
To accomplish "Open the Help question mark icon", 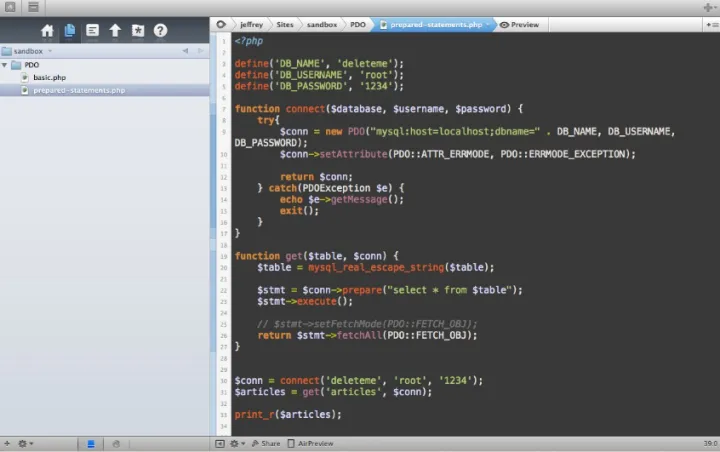I will click(x=160, y=30).
